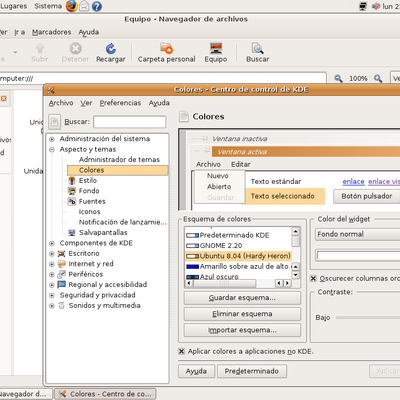Click Buscar search icon in file browser

pyautogui.click(x=257, y=48)
